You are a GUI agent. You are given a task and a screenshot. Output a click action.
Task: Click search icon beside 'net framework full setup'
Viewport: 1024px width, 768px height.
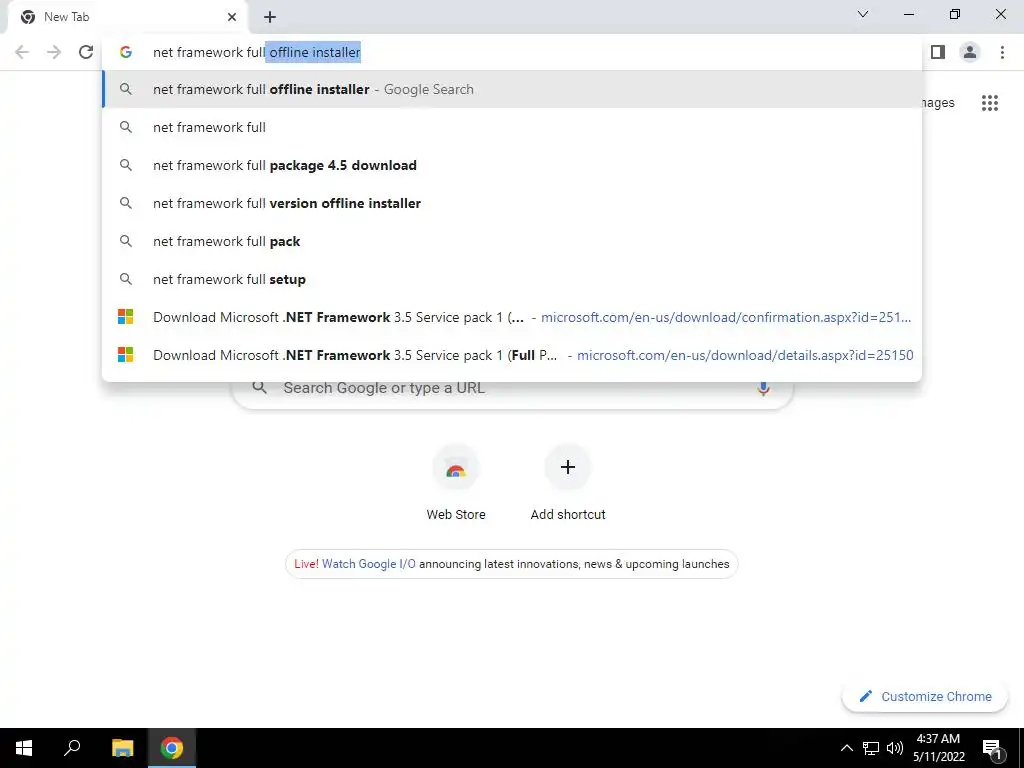tap(126, 279)
